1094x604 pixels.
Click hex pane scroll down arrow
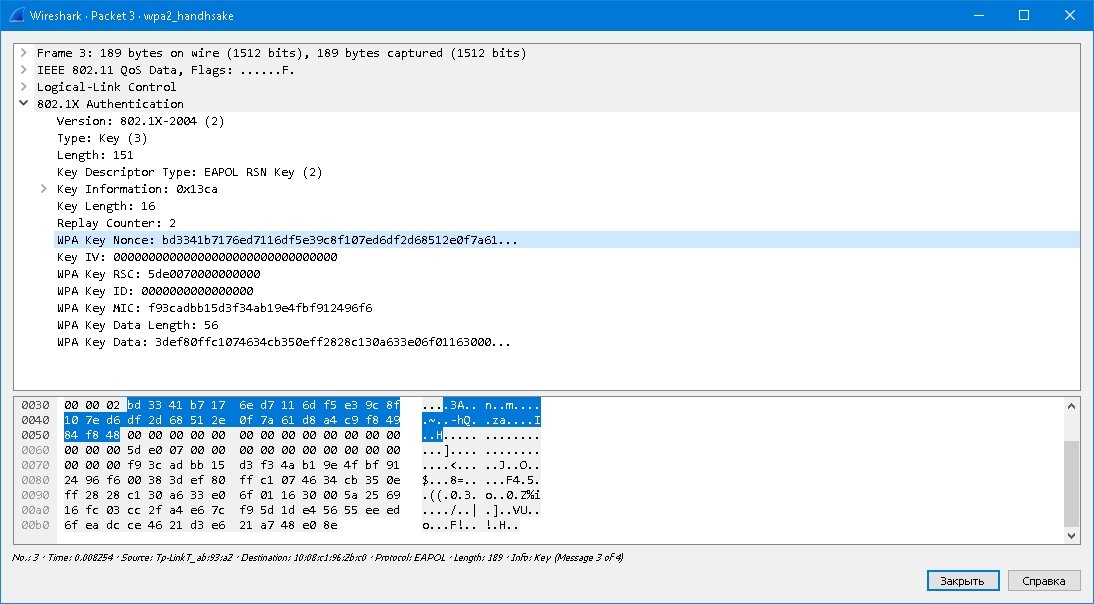(1071, 536)
